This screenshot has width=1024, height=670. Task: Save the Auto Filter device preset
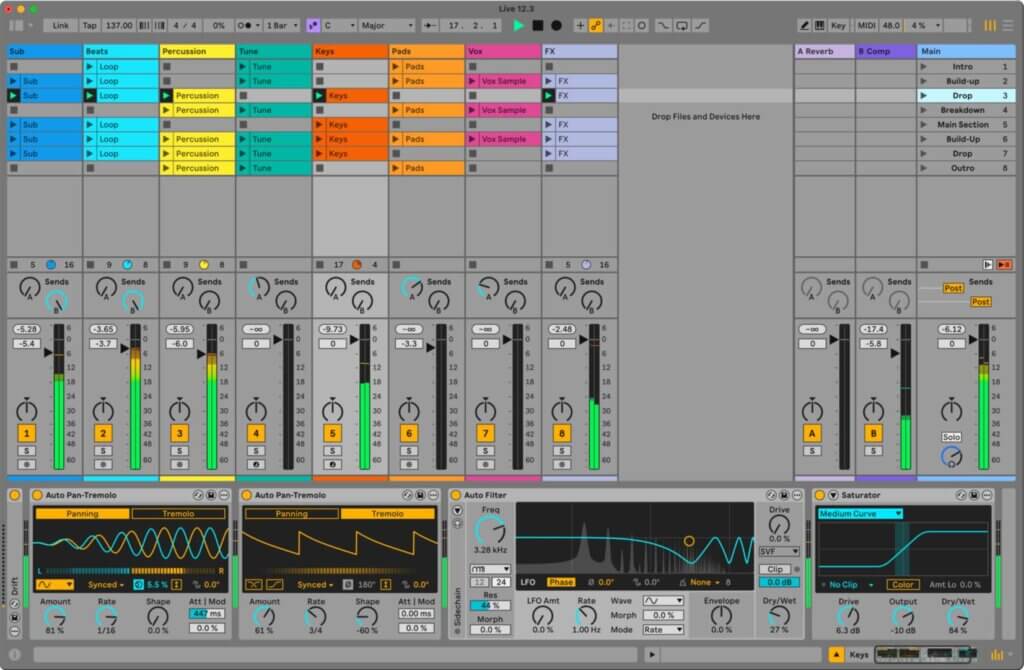click(781, 494)
